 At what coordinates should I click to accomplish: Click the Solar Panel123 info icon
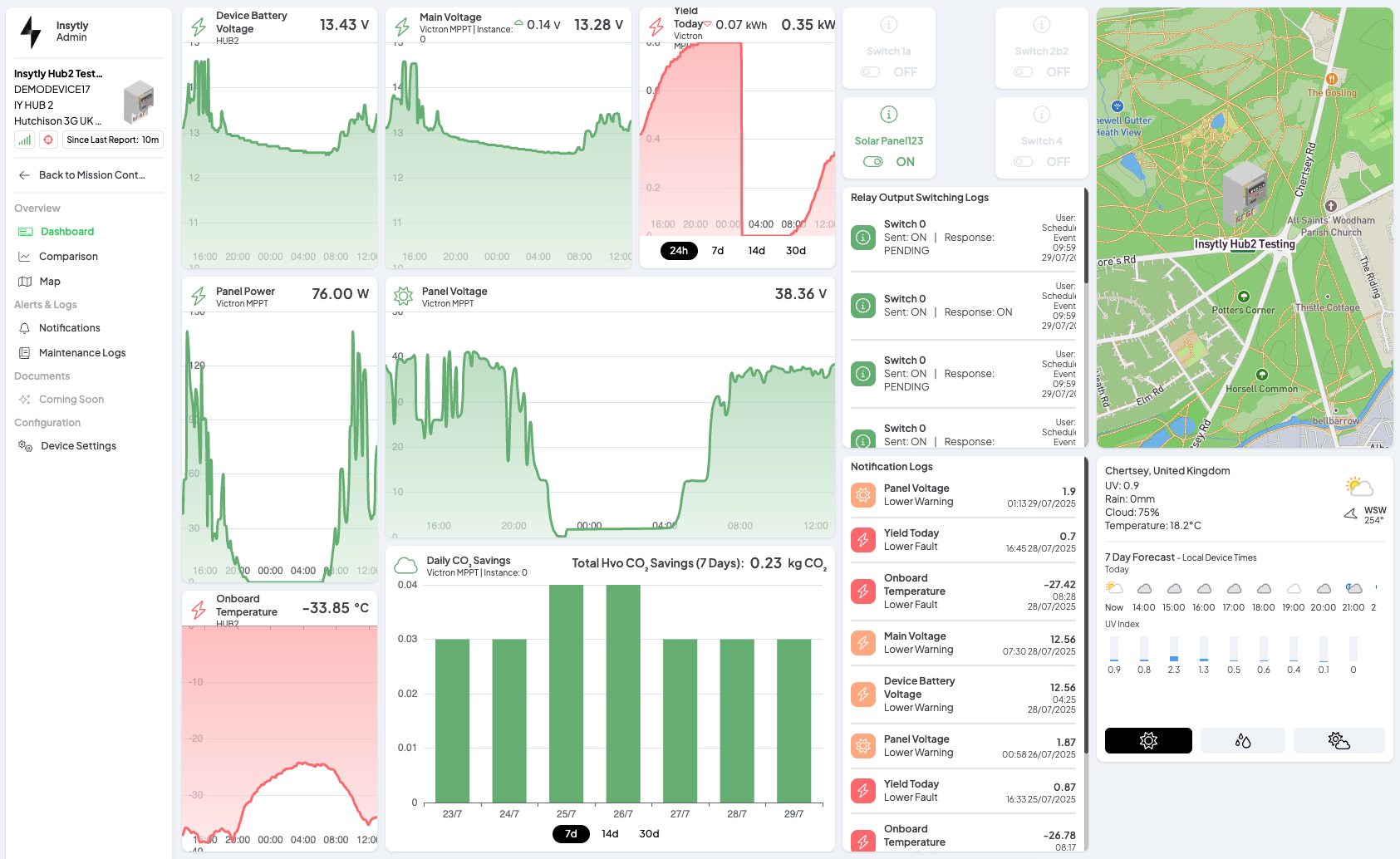point(888,115)
